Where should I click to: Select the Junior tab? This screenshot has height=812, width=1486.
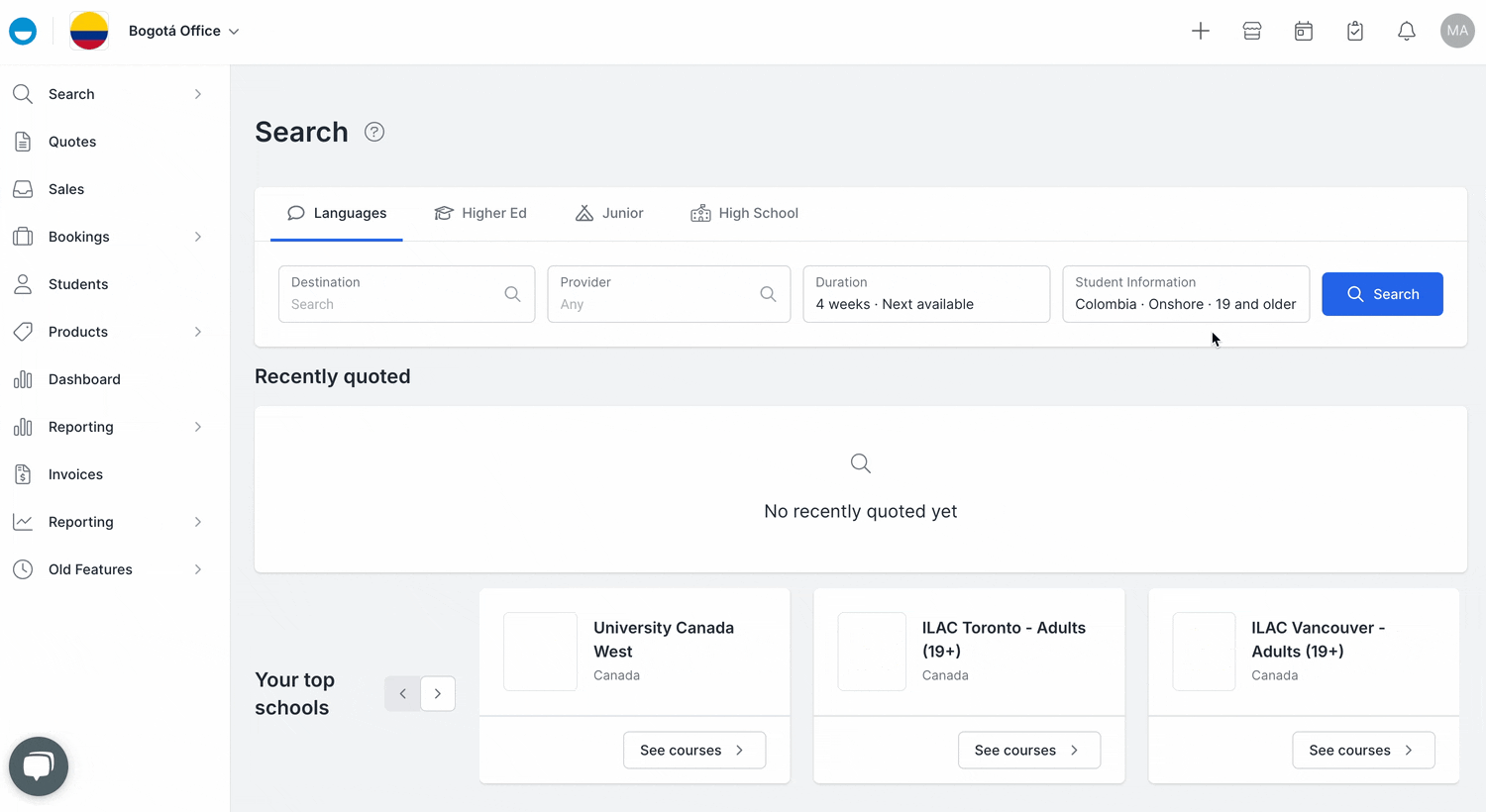(x=609, y=213)
